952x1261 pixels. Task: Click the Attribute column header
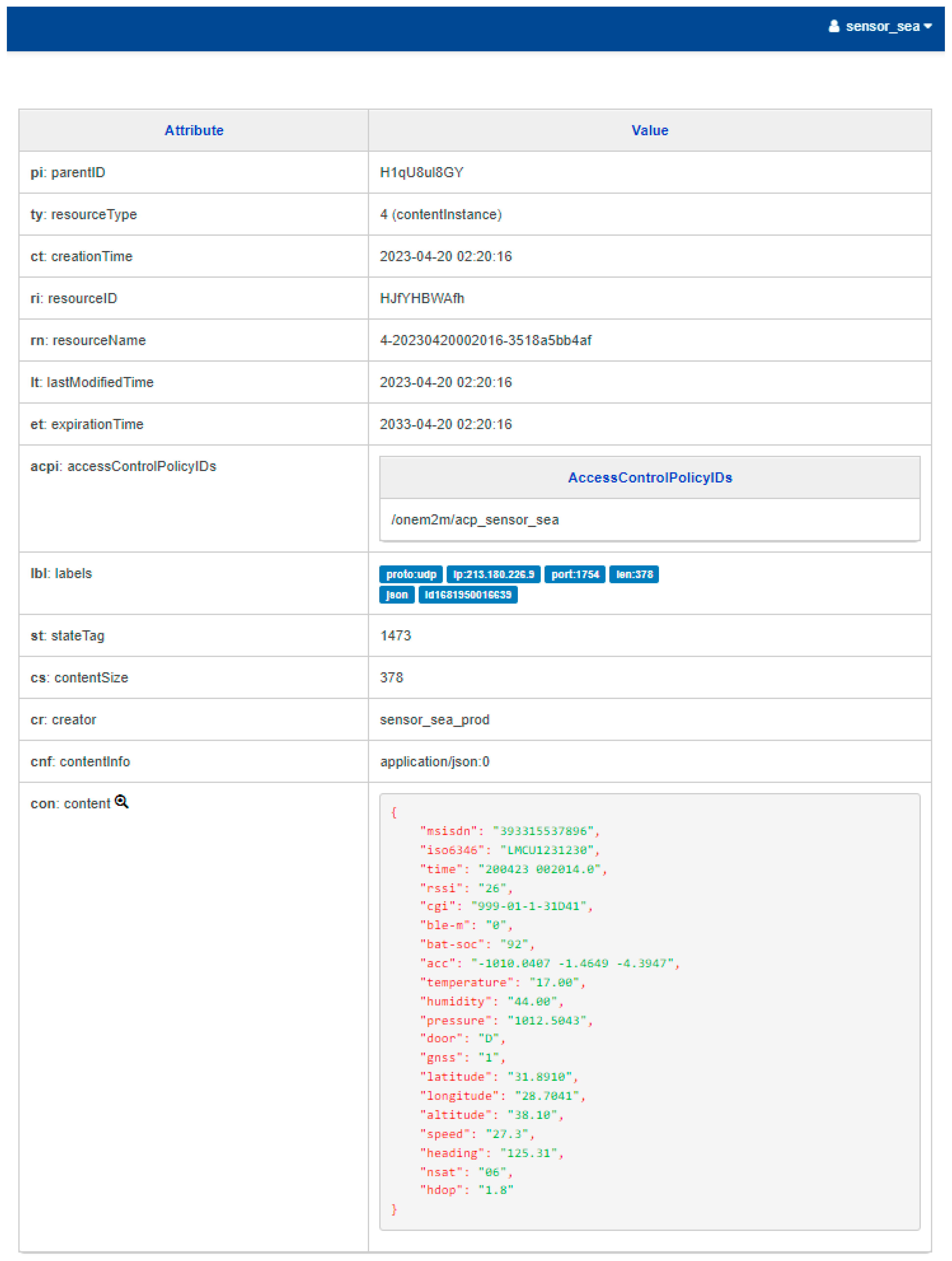click(194, 131)
